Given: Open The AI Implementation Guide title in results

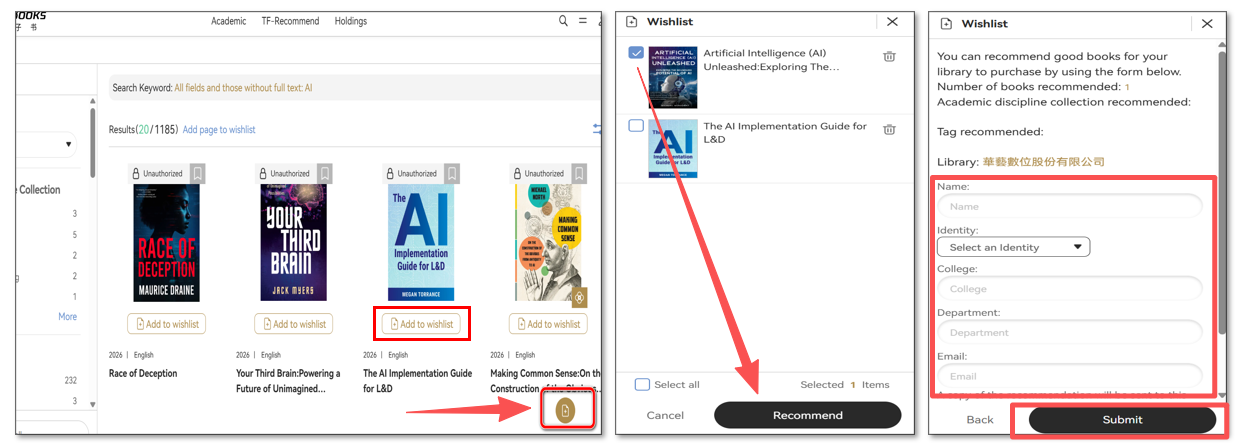Looking at the screenshot, I should tap(417, 380).
